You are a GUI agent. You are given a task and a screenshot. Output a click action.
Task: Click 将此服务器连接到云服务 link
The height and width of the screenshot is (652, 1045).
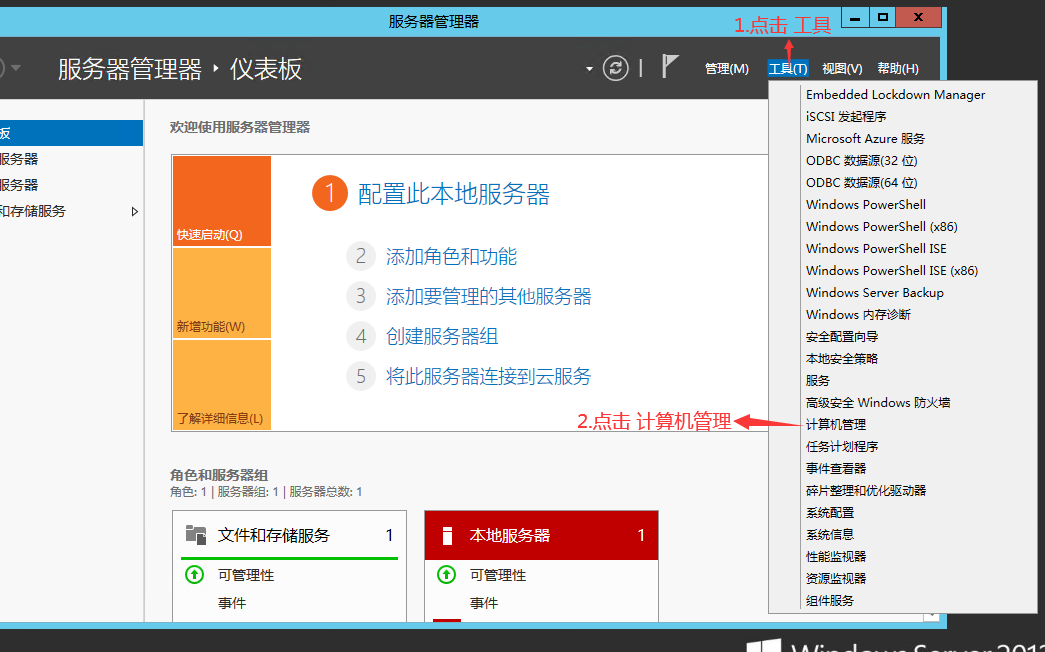tap(488, 377)
